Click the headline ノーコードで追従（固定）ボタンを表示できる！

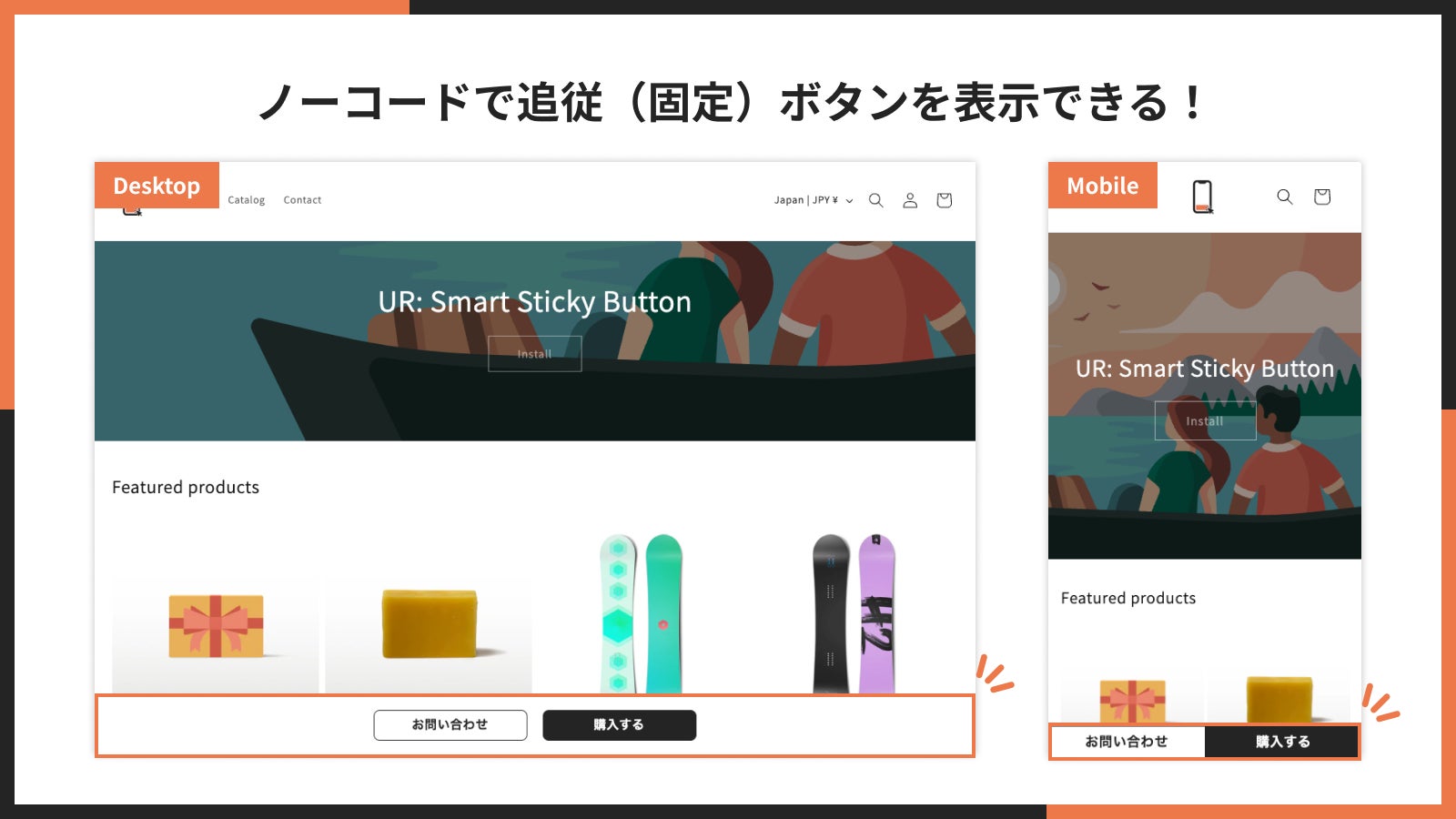point(731,102)
